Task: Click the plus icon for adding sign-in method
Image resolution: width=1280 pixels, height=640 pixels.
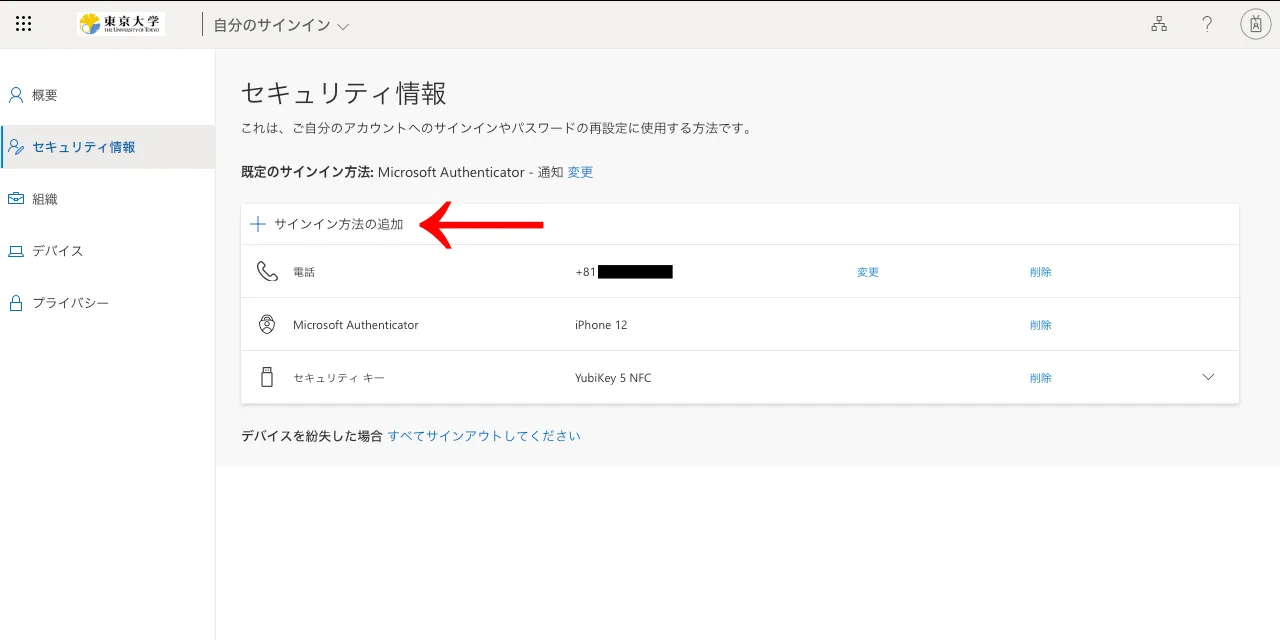Action: [x=258, y=224]
